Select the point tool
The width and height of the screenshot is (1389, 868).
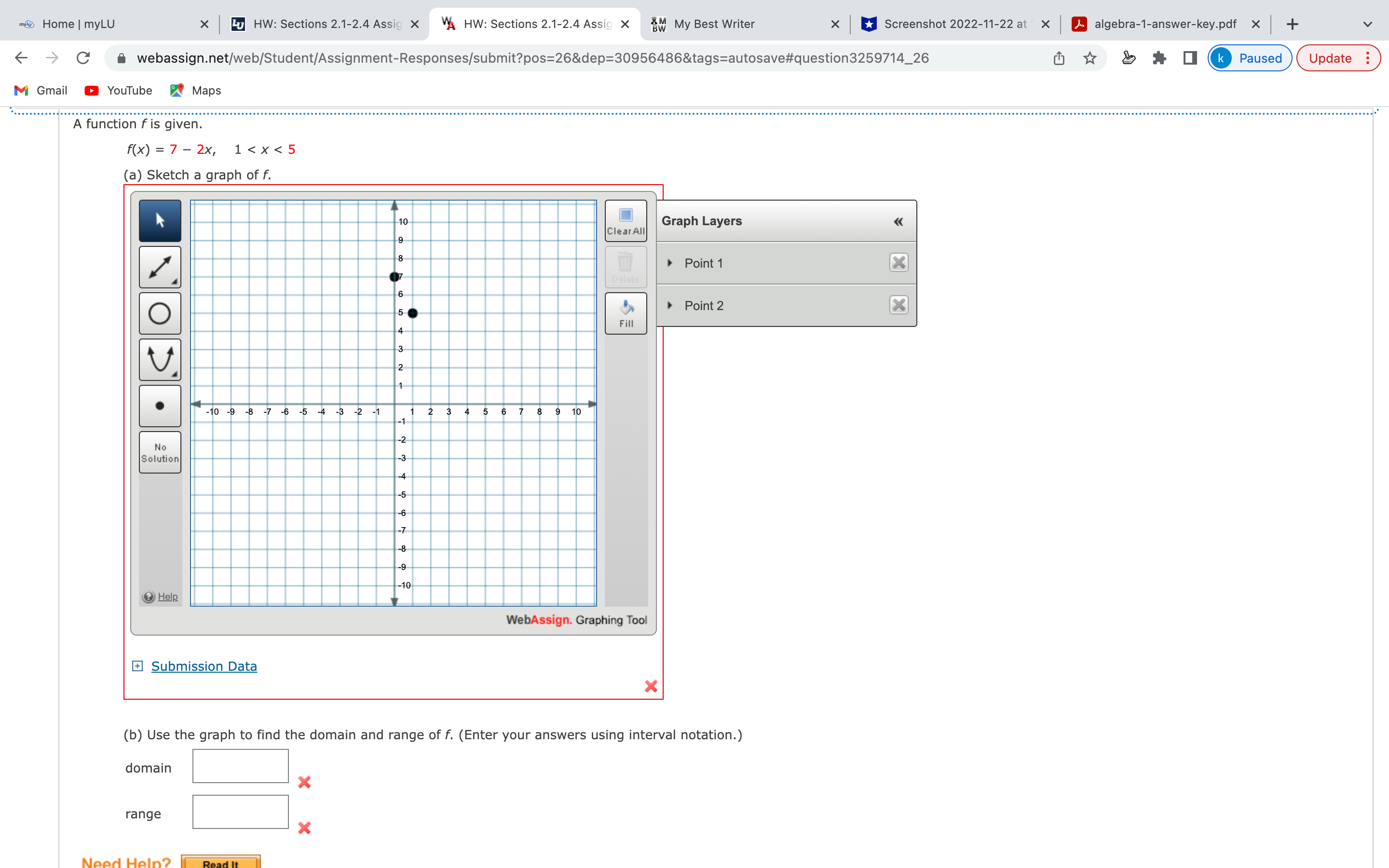pyautogui.click(x=160, y=406)
